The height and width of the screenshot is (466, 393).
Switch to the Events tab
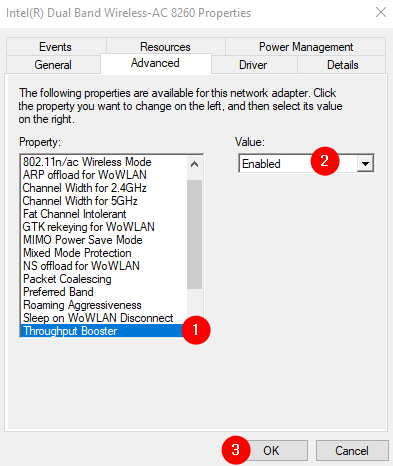point(55,47)
